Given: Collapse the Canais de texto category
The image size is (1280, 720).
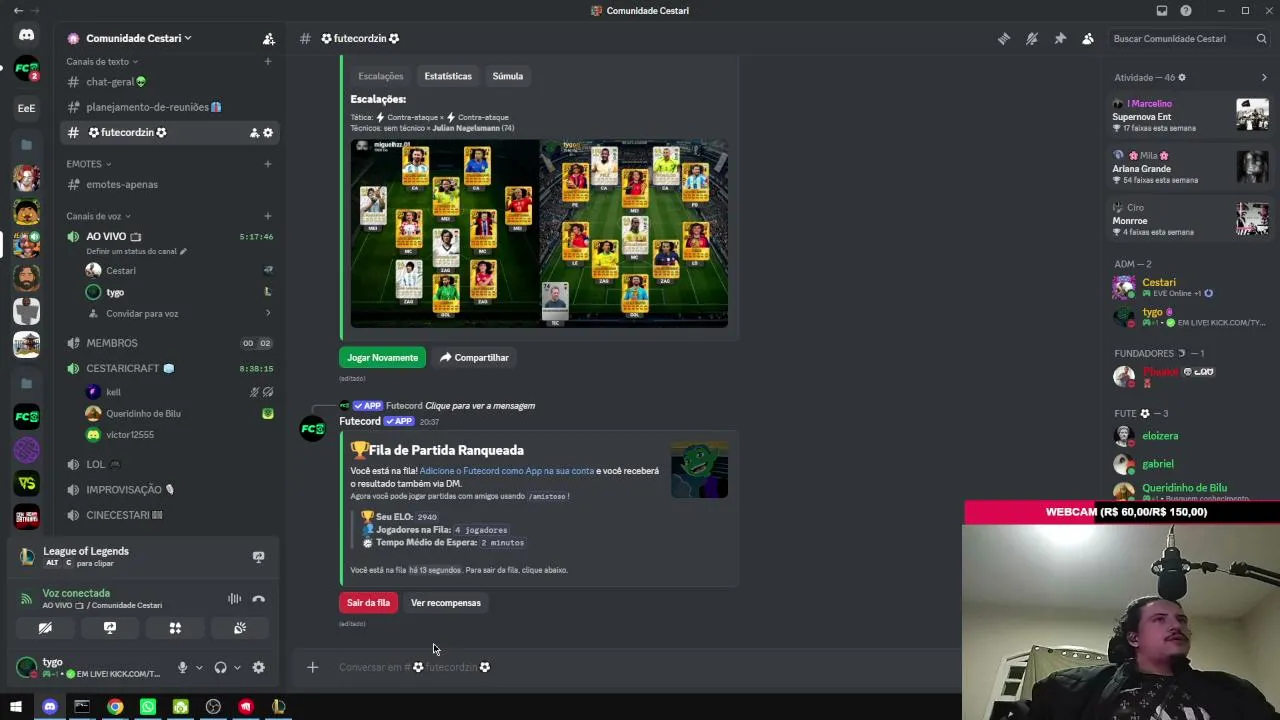Looking at the screenshot, I should coord(102,62).
